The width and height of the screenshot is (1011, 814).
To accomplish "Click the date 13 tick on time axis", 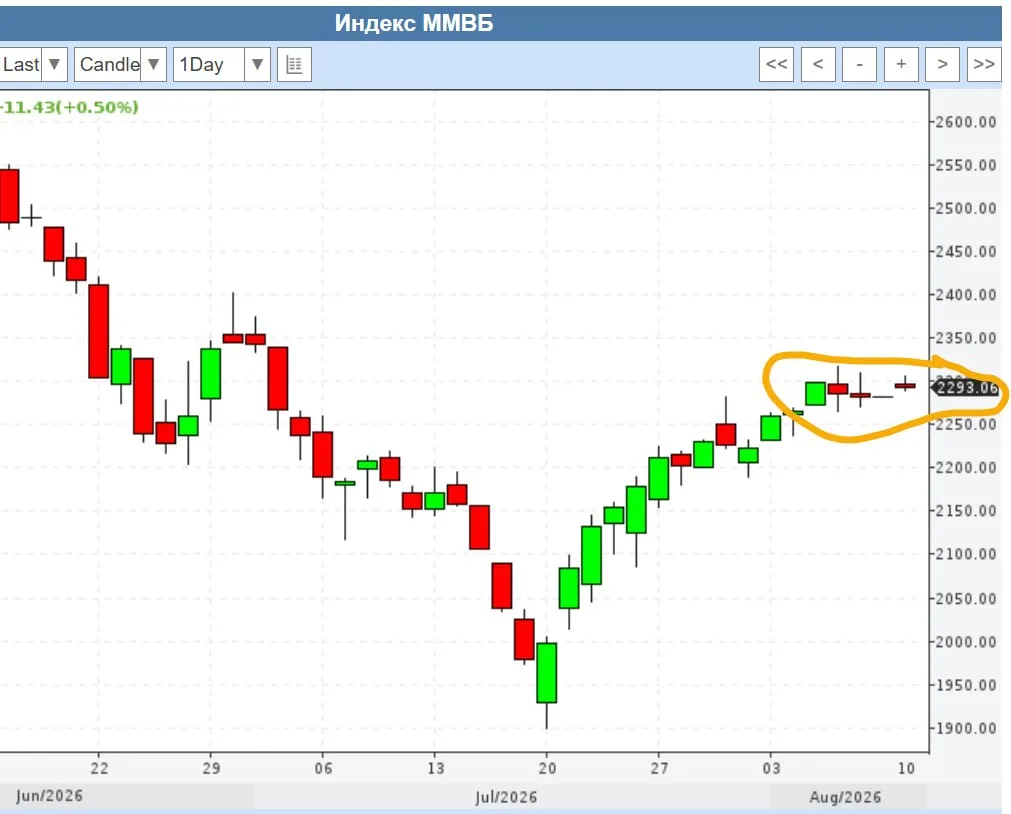I will point(435,768).
